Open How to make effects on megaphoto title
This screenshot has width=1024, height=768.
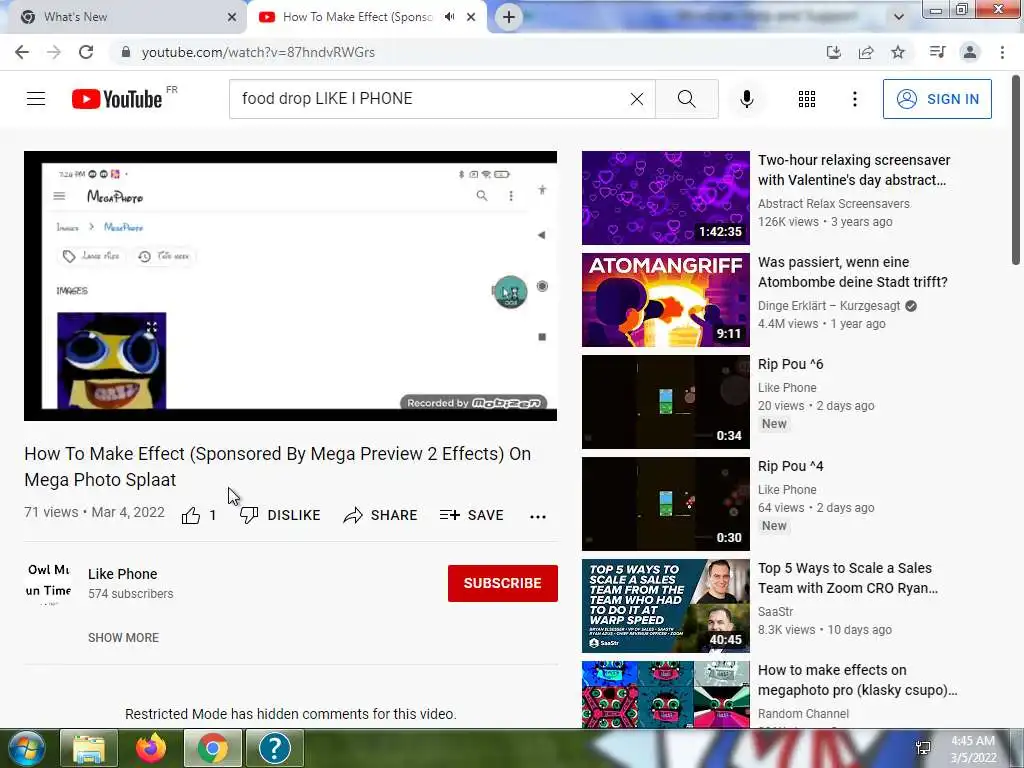pos(857,680)
